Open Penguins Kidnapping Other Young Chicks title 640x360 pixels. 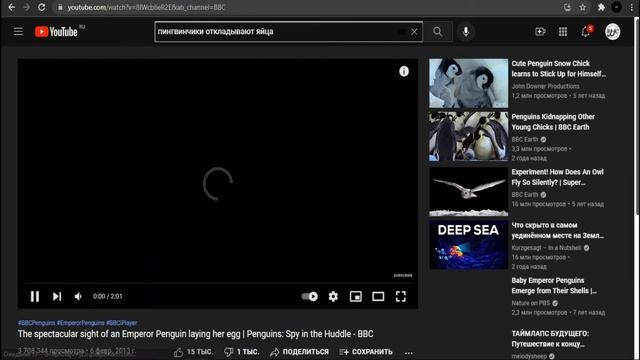pos(553,122)
